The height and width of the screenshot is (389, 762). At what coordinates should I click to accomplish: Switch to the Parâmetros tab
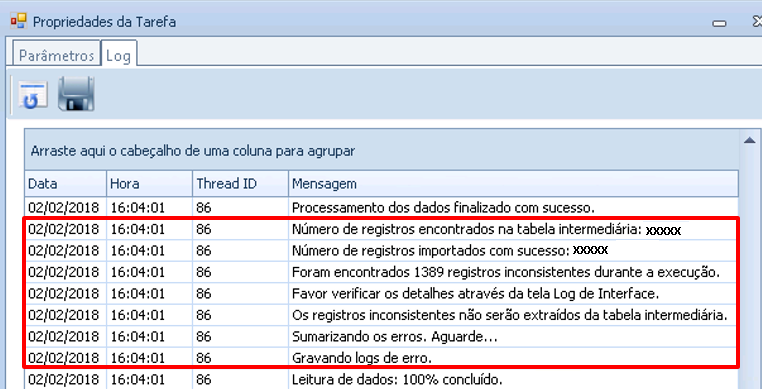56,55
